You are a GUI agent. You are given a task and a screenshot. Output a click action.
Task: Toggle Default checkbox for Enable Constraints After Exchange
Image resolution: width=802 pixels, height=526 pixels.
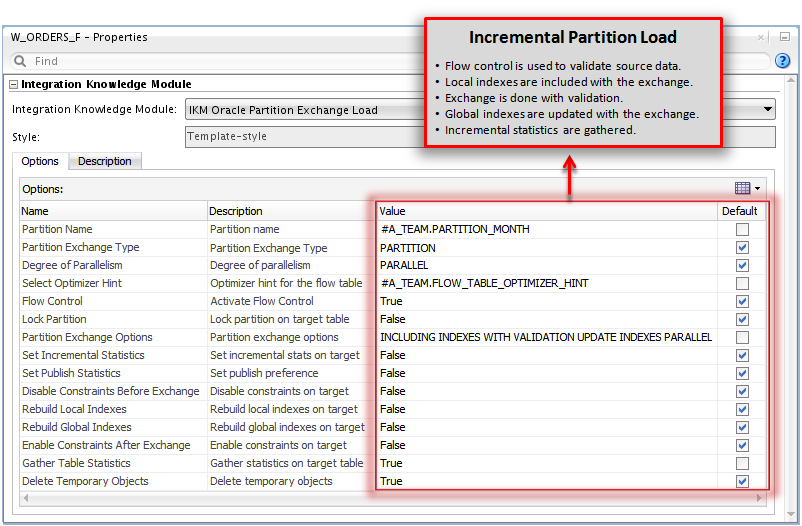pos(742,445)
